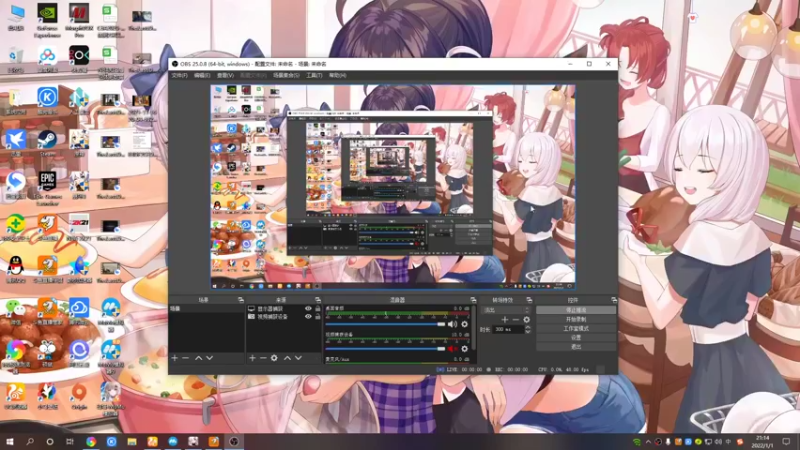
Task: Select the Origin desktop icon
Action: (79, 395)
